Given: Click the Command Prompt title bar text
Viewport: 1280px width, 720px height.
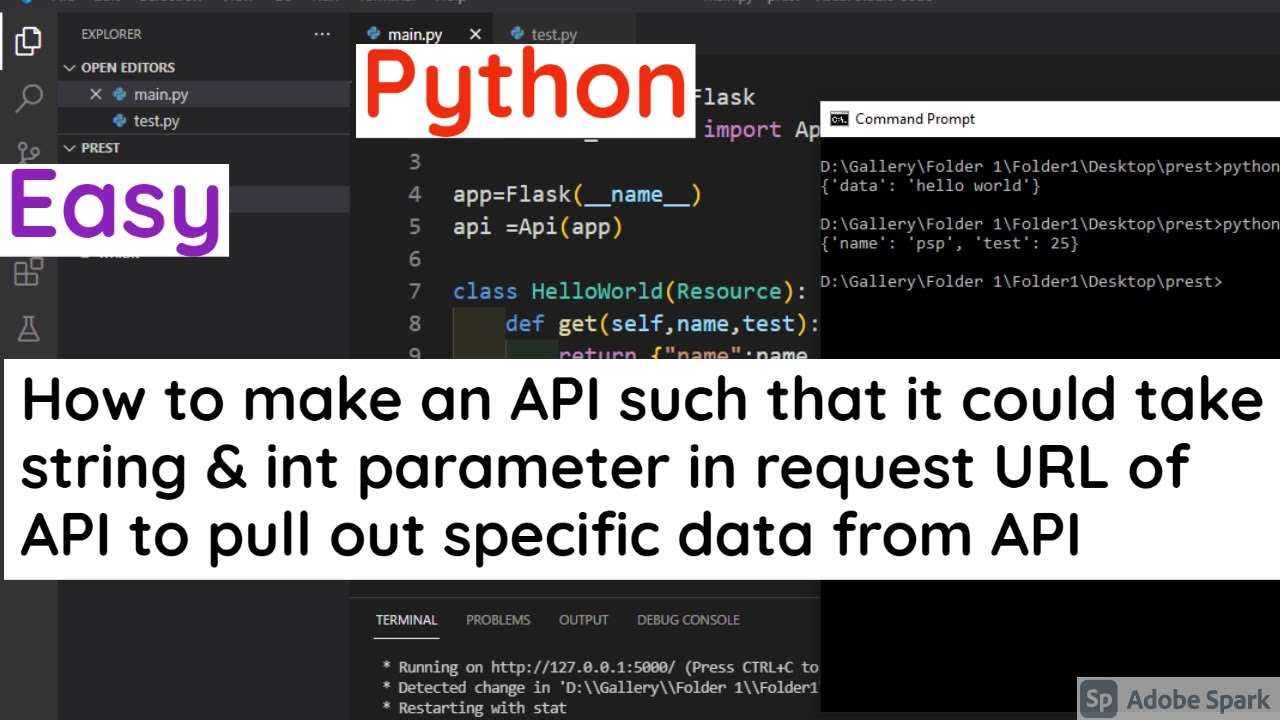Looking at the screenshot, I should [915, 119].
